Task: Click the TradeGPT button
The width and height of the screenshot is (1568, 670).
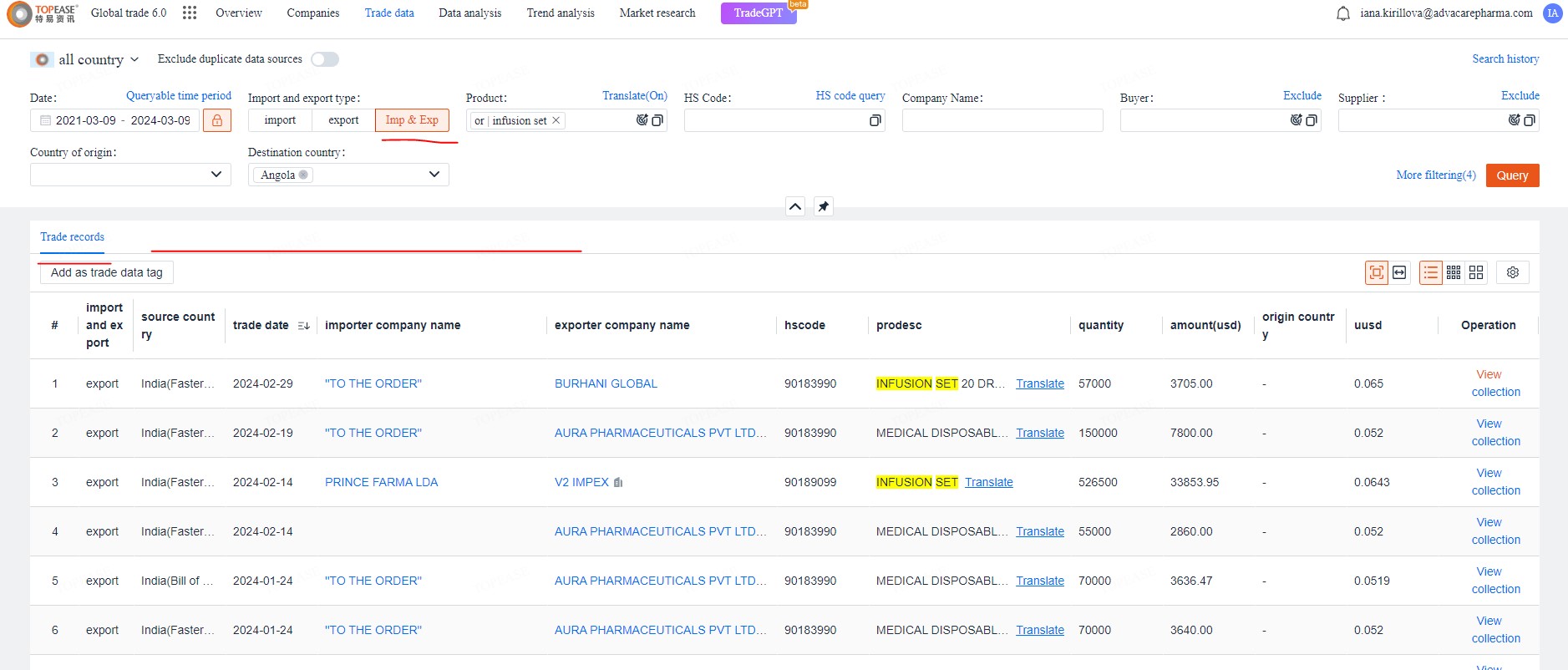Action: tap(759, 13)
